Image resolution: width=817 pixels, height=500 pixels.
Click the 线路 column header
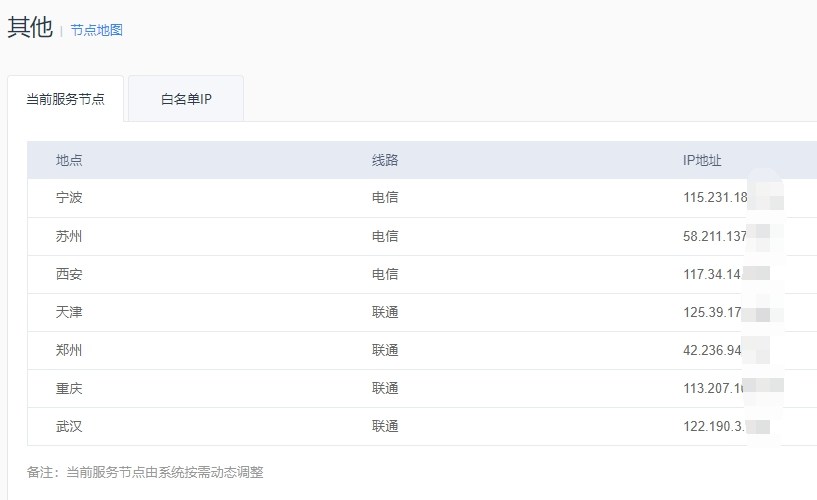point(385,160)
